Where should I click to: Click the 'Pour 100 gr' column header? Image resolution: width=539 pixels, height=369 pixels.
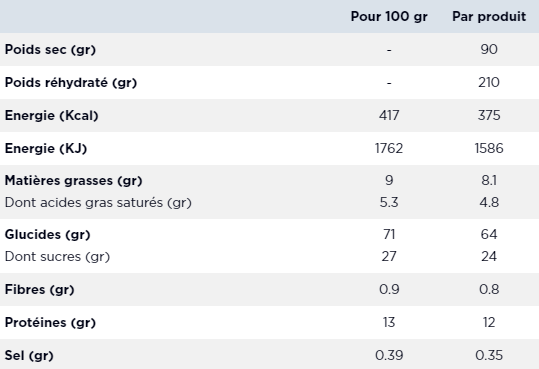389,17
